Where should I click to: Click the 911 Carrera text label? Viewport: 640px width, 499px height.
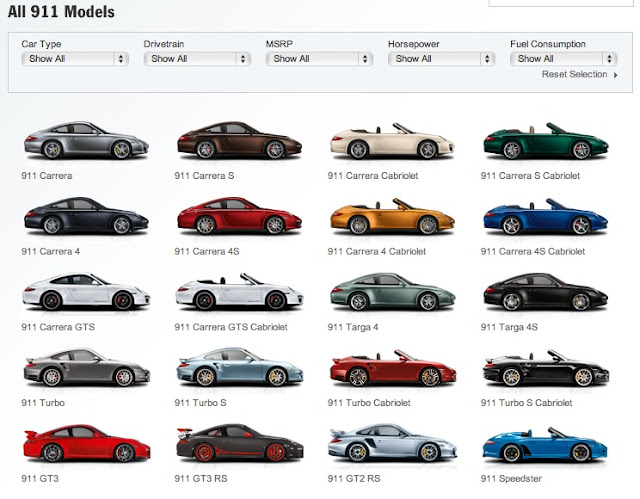[x=47, y=176]
